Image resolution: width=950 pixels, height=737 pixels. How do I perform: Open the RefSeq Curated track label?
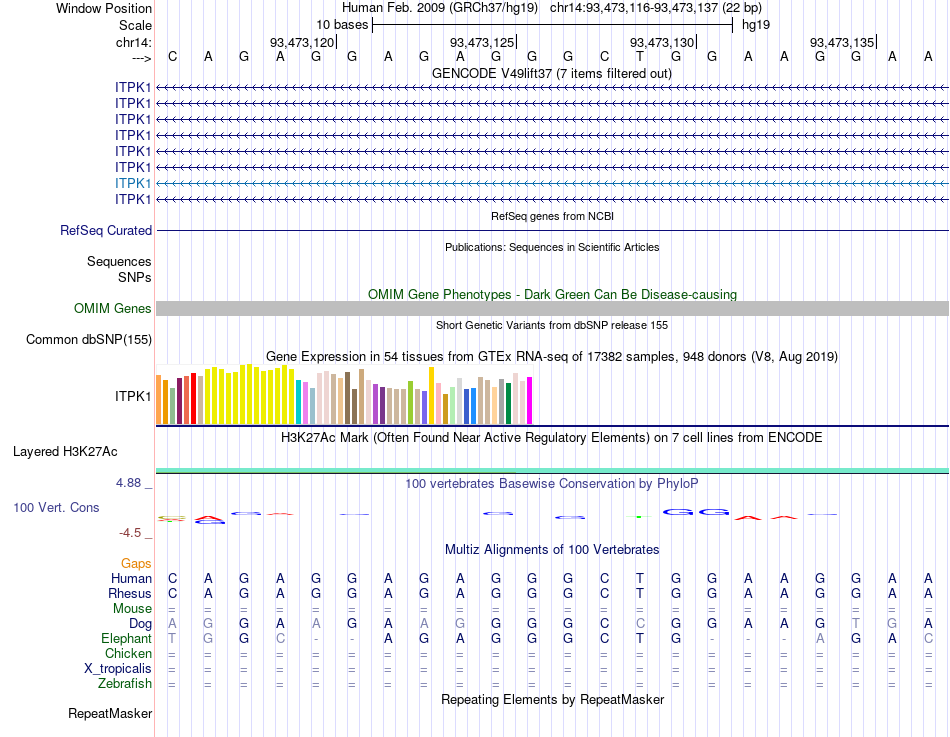coord(106,230)
